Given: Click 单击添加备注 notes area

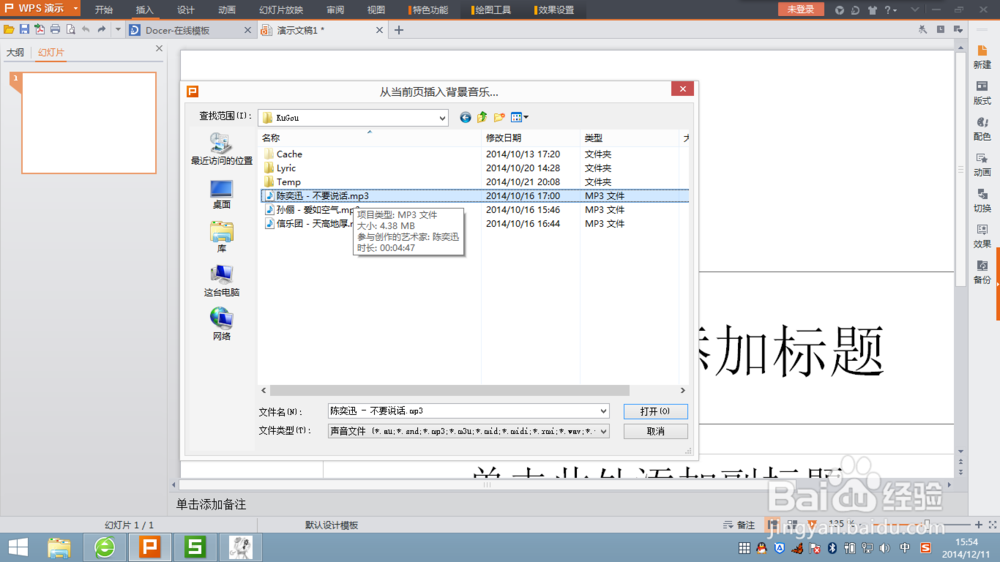Looking at the screenshot, I should pos(210,505).
